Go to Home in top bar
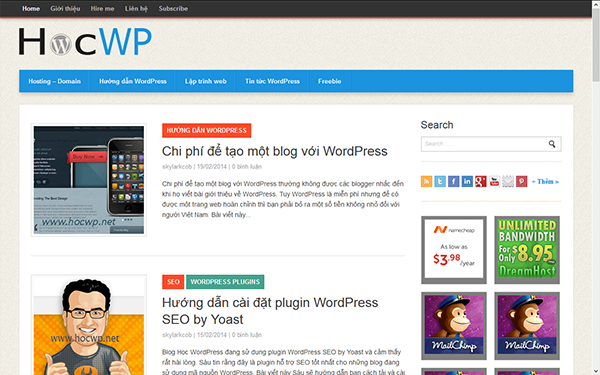 [x=31, y=8]
